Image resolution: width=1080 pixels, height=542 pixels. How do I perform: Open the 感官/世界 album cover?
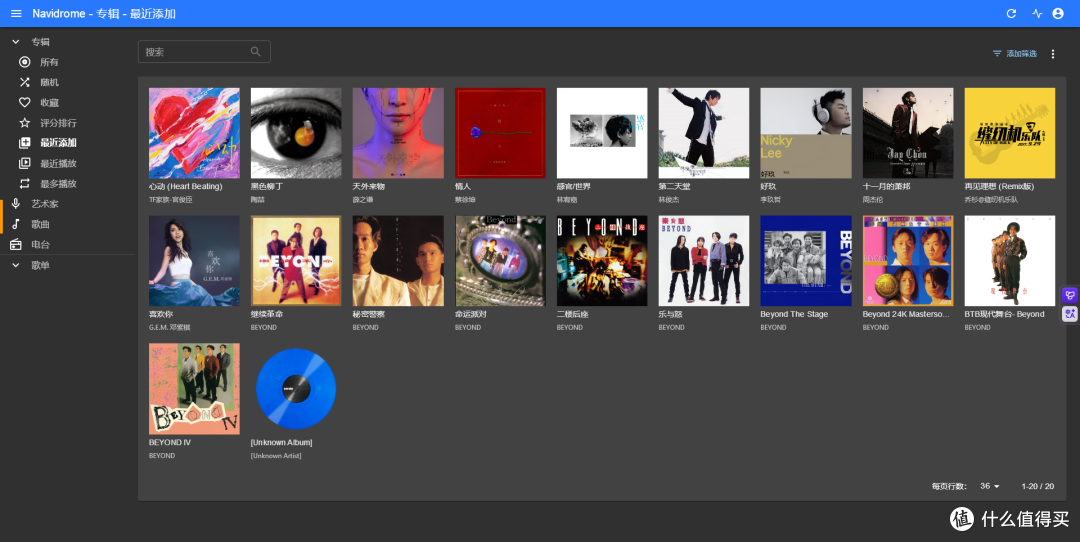(602, 133)
